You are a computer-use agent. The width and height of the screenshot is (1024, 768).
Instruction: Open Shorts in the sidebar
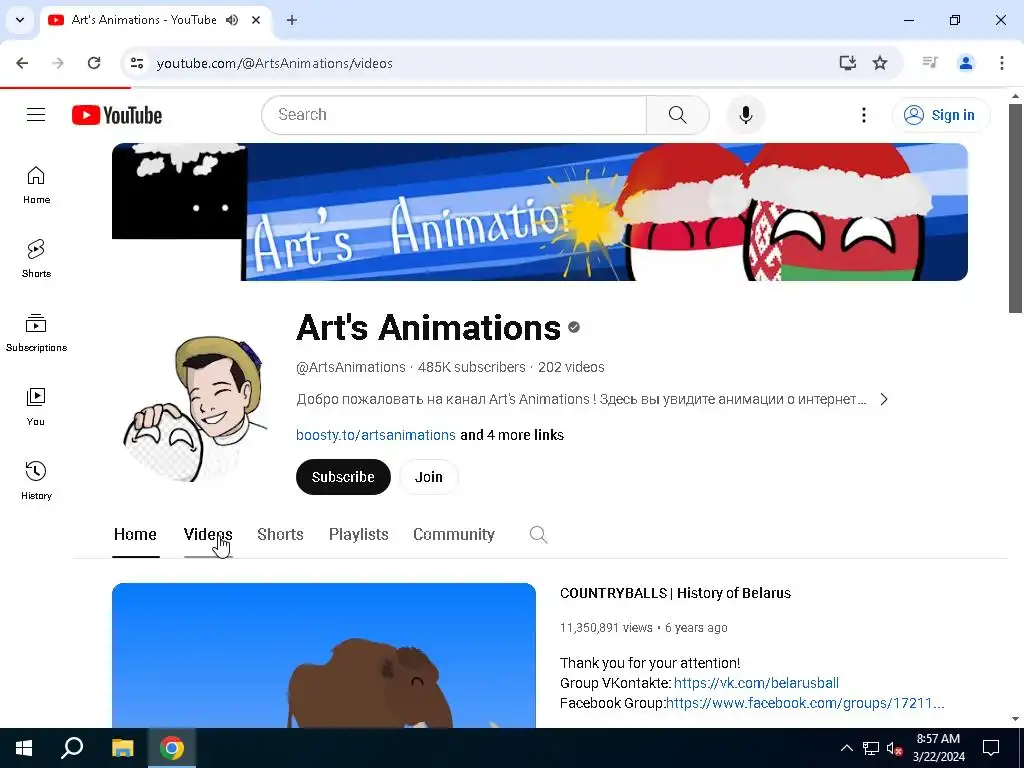(x=36, y=259)
